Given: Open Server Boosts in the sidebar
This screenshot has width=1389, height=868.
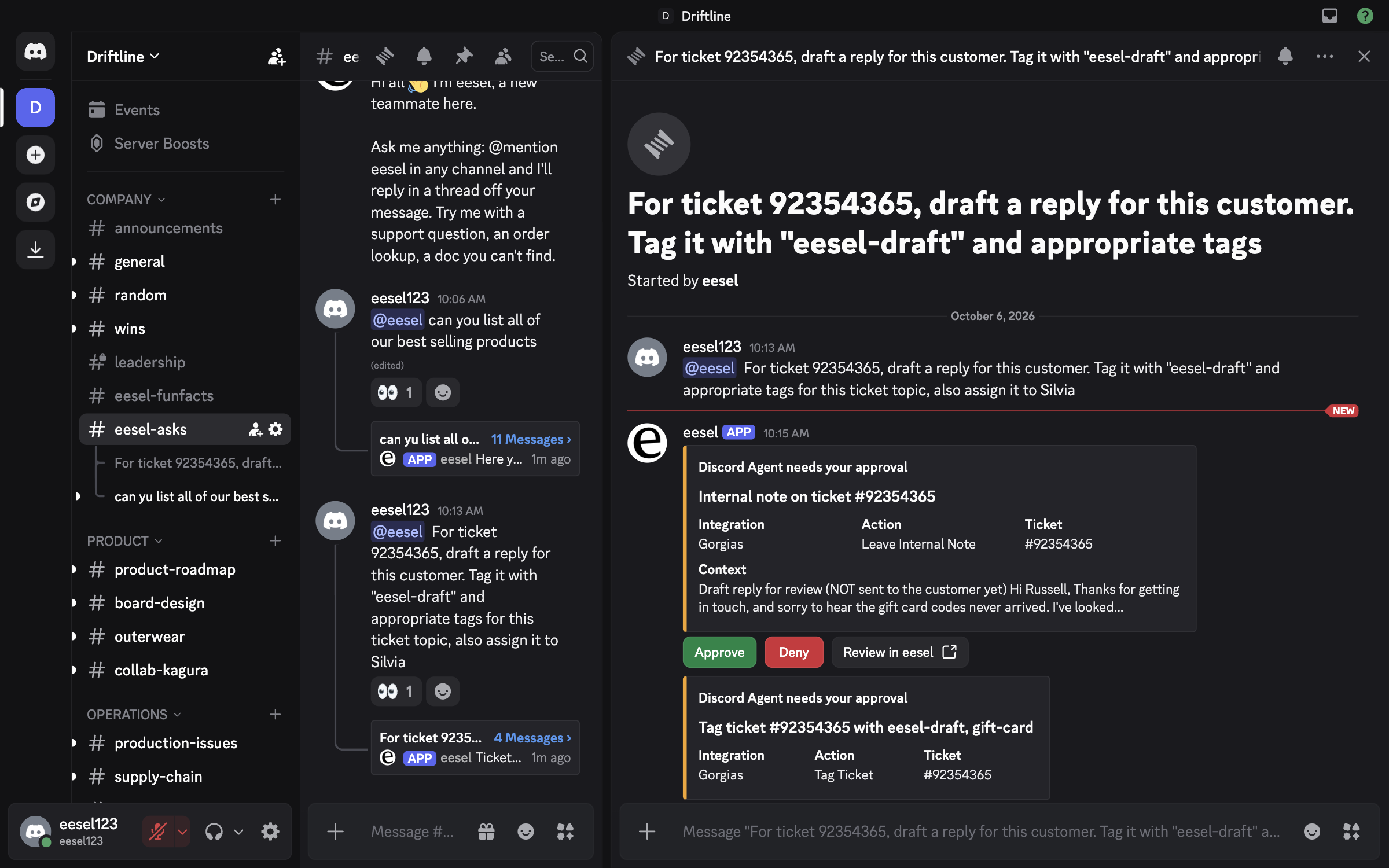Looking at the screenshot, I should pos(185,144).
